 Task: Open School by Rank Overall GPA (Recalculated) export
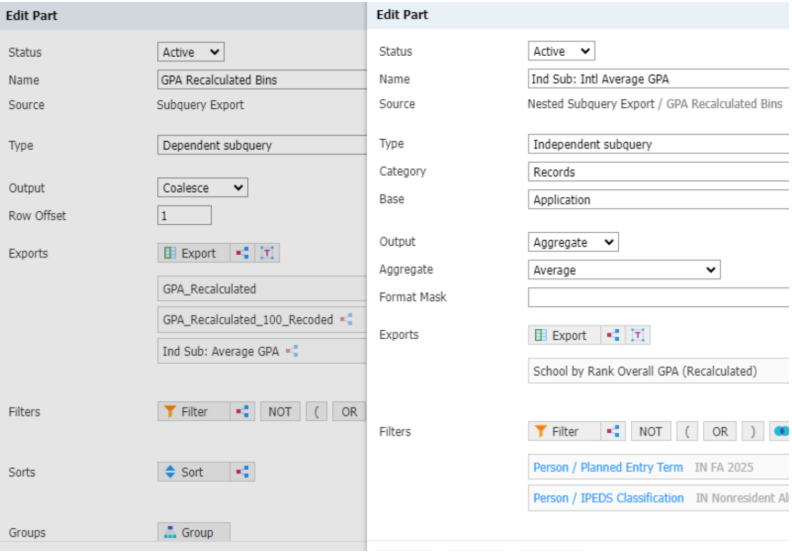tap(645, 371)
